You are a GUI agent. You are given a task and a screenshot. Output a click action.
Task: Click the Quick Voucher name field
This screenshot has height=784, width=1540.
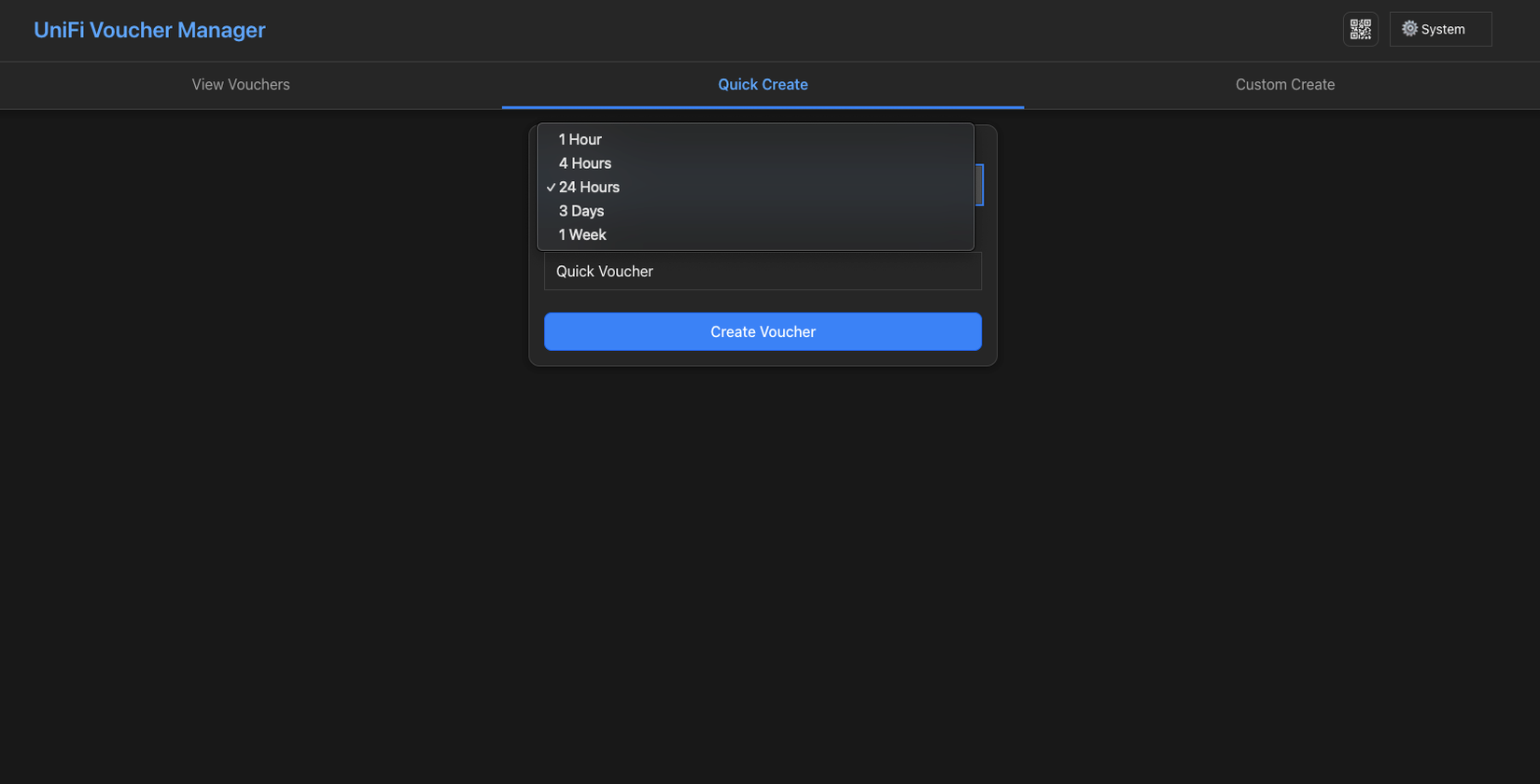(763, 272)
